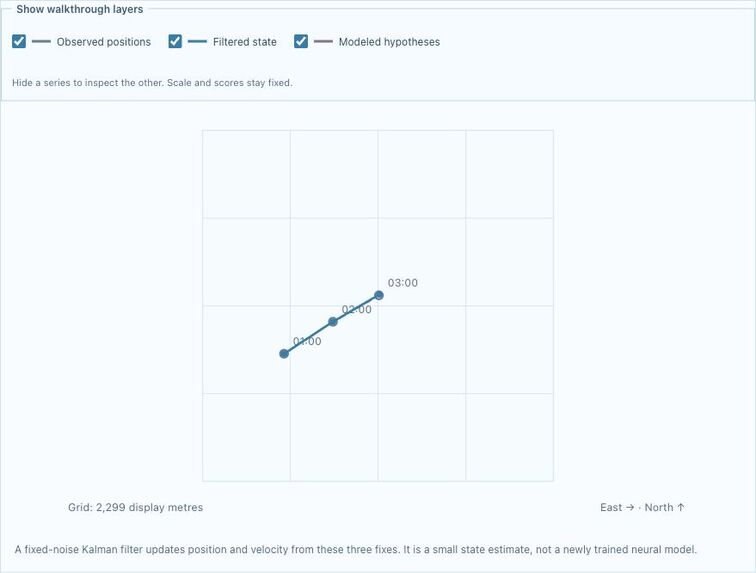Select the 02:00 track point marker
Viewport: 756px width, 573px height.
click(333, 322)
